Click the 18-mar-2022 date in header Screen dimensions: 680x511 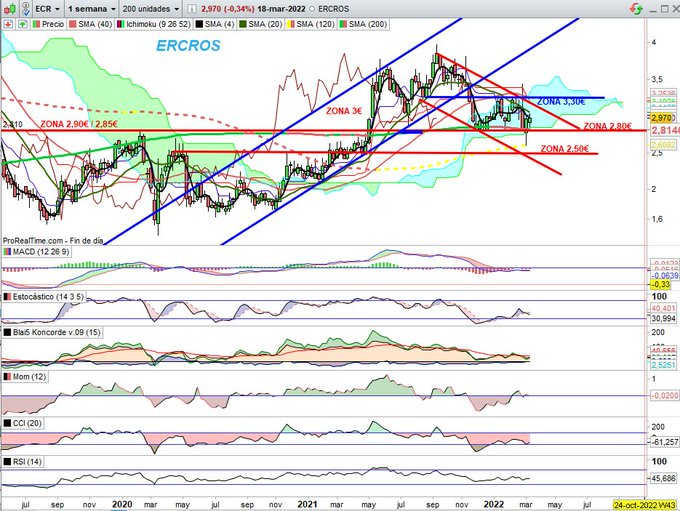click(x=281, y=9)
